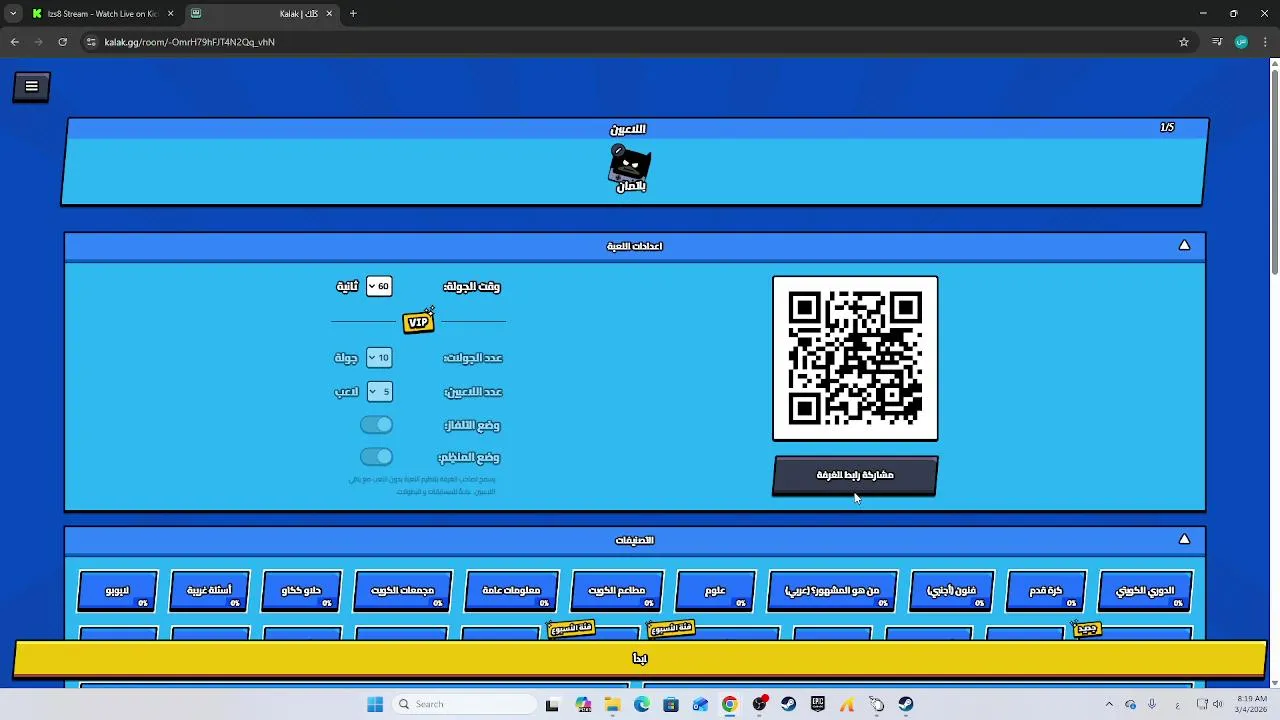Close the Kalak browser tab
Viewport: 1280px width, 720px height.
(329, 14)
